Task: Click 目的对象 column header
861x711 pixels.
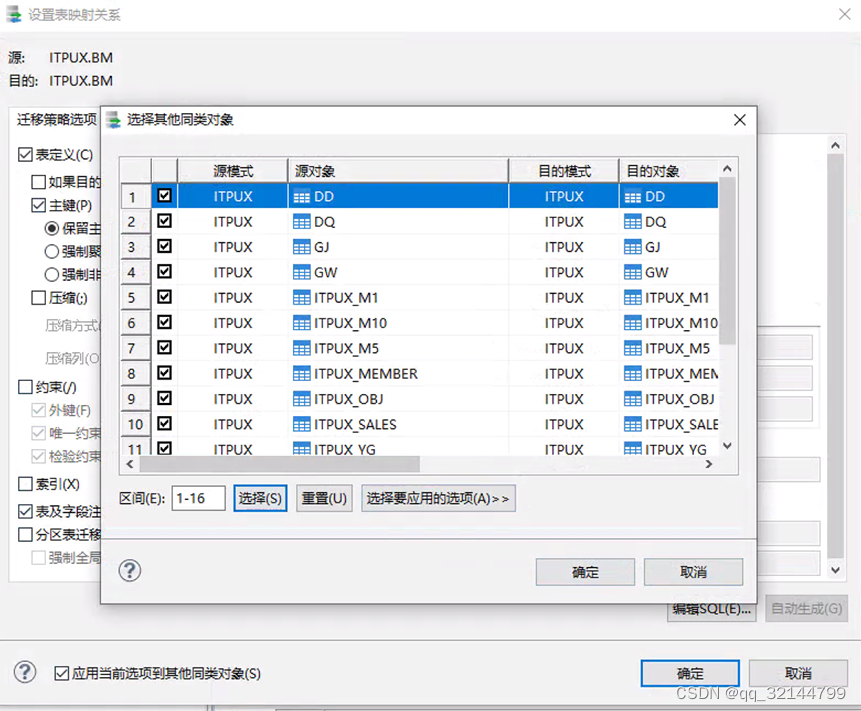Action: click(x=668, y=171)
